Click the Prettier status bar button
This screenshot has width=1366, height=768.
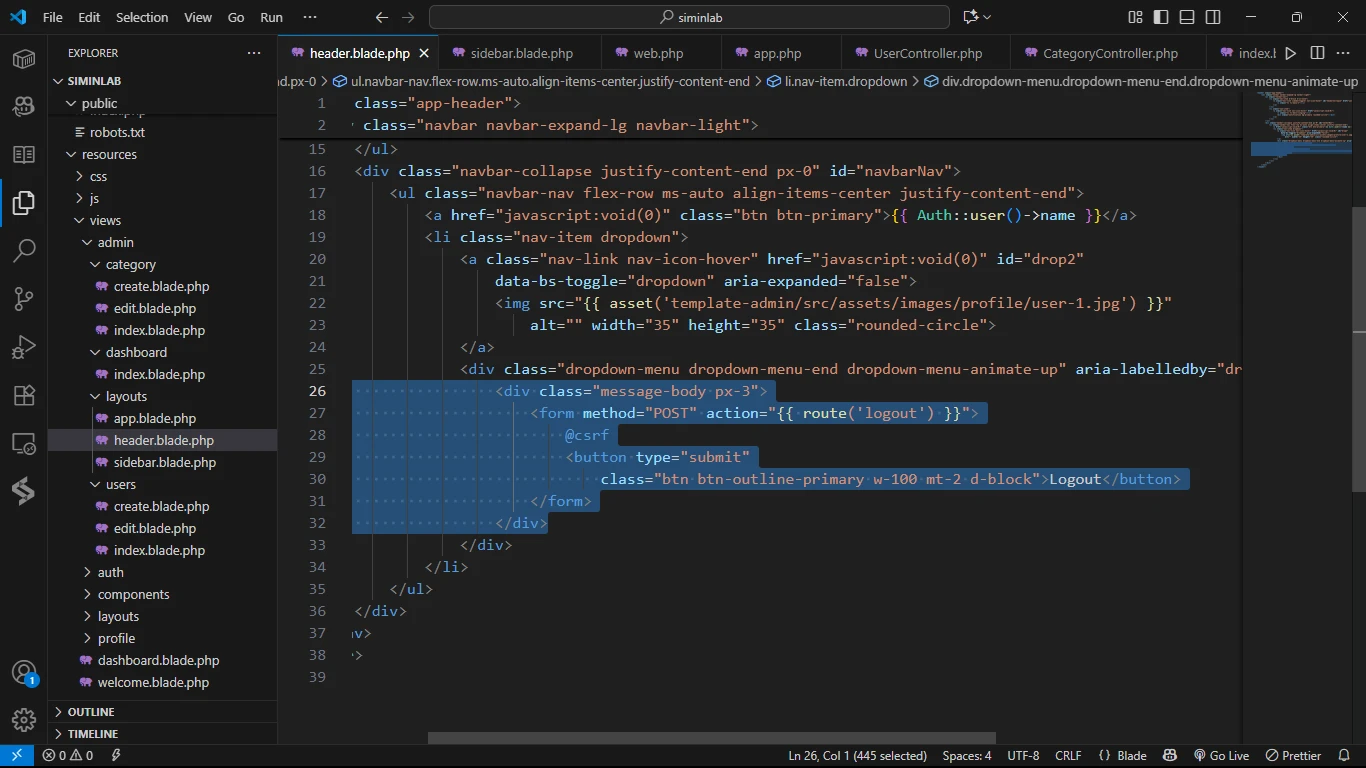click(1293, 756)
